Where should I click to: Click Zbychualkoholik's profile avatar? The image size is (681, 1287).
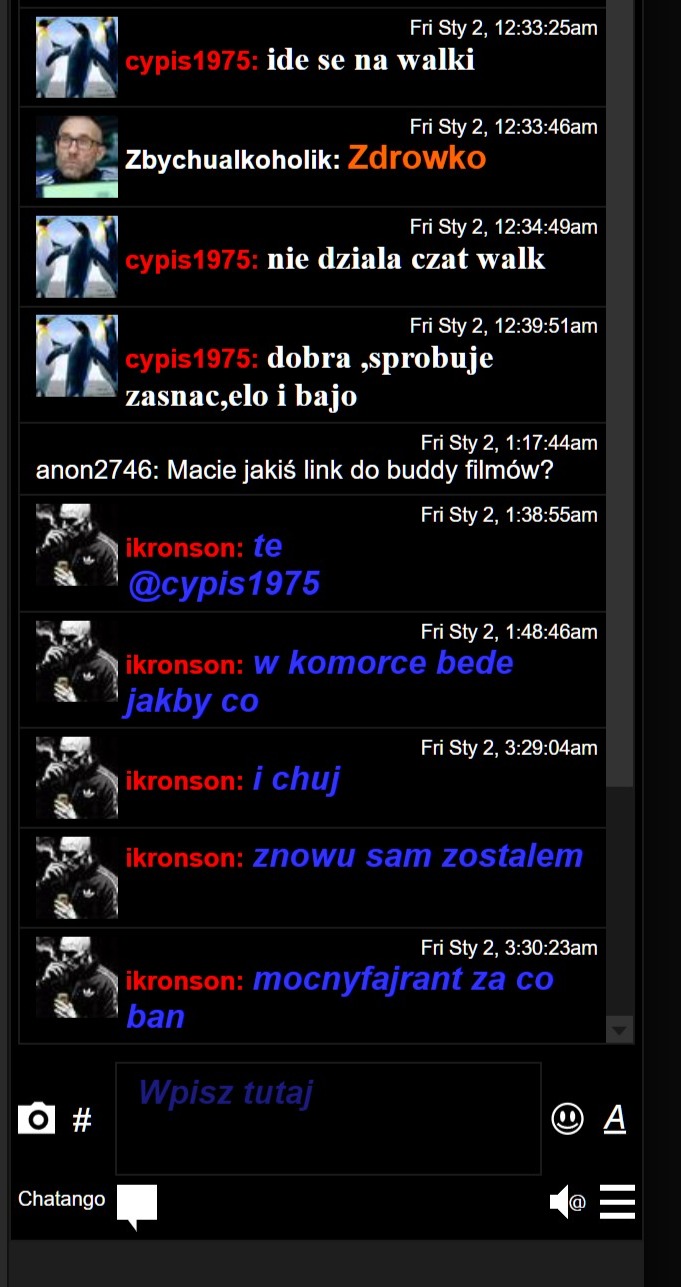click(x=77, y=157)
